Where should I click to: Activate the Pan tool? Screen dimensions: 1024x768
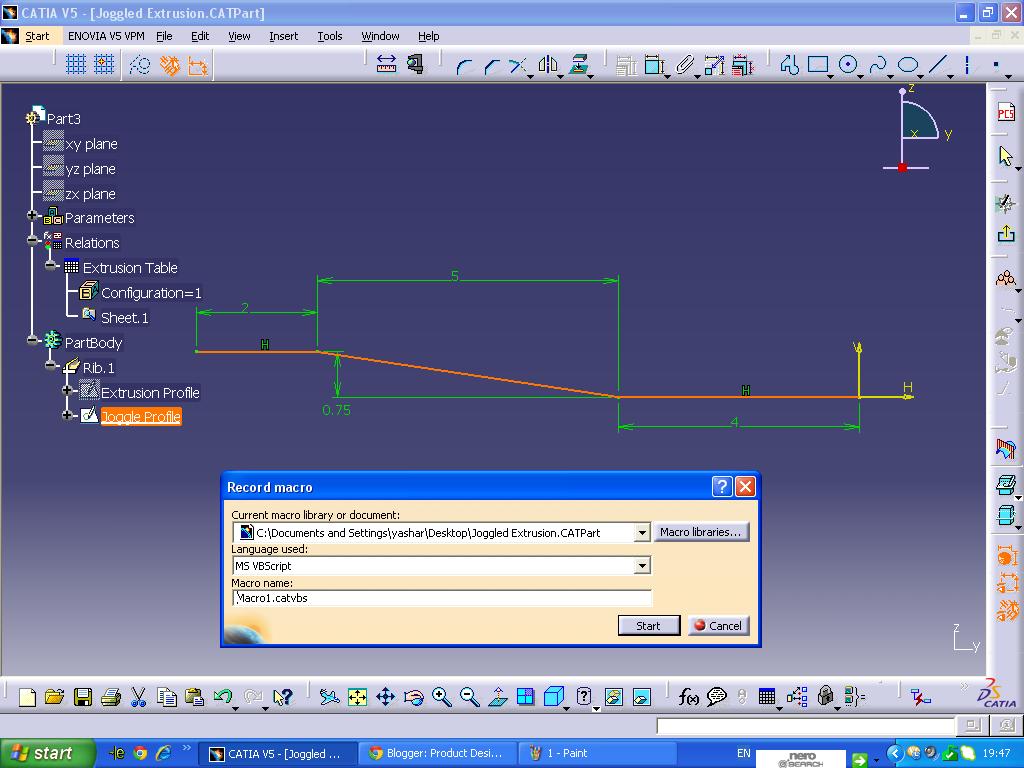(387, 695)
